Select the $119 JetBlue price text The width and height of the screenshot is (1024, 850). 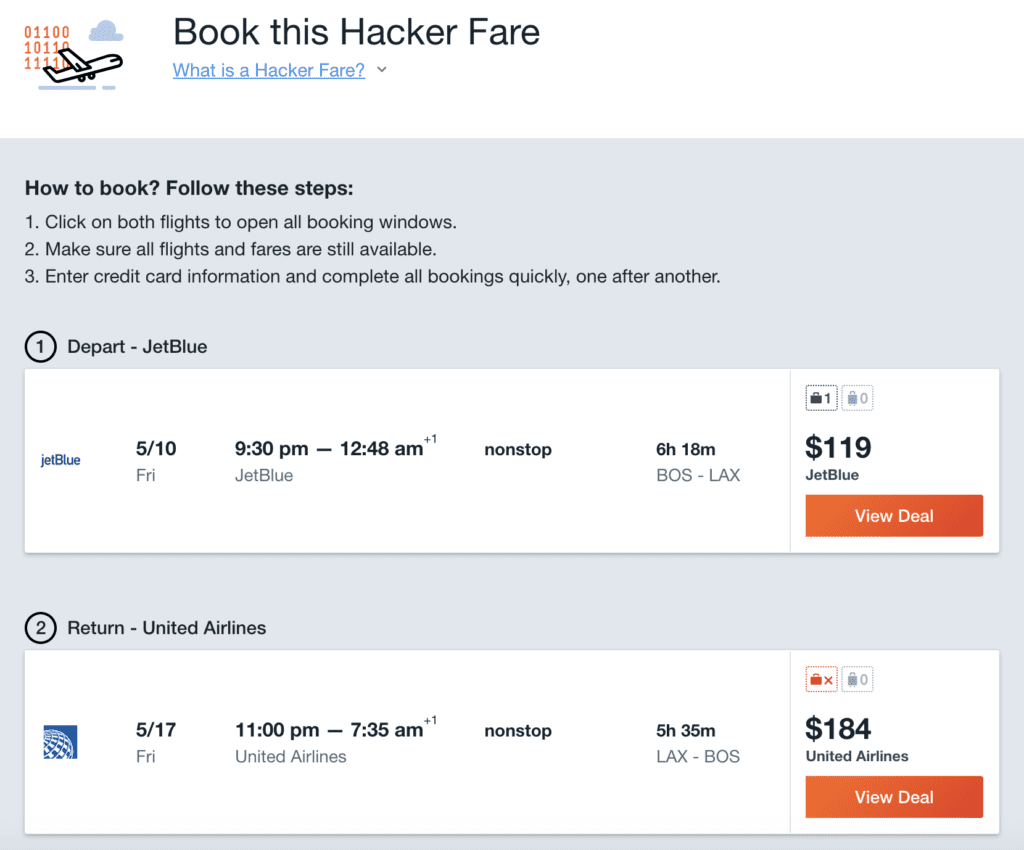pos(838,448)
